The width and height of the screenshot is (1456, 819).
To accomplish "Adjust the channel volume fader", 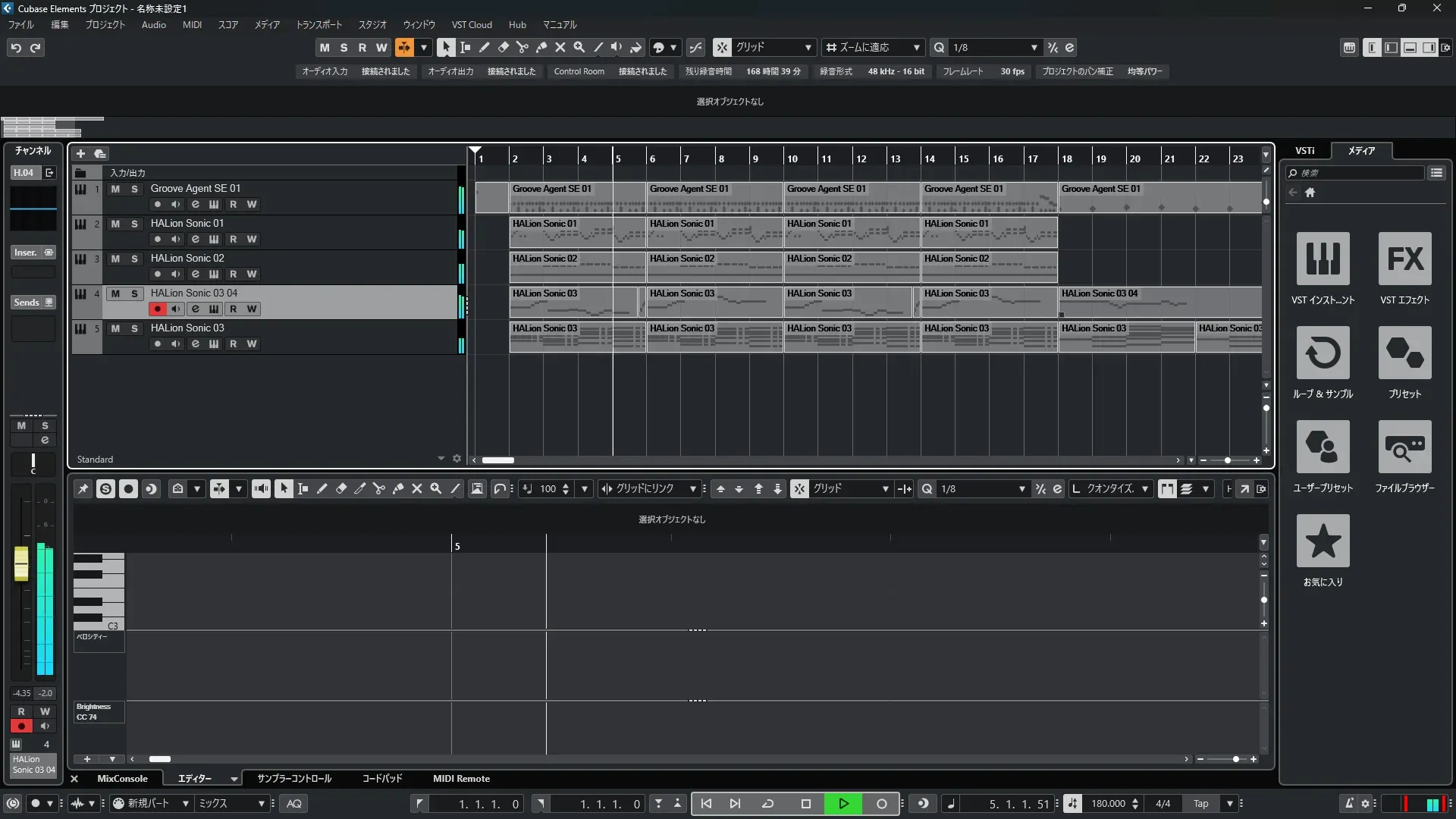I will 21,564.
